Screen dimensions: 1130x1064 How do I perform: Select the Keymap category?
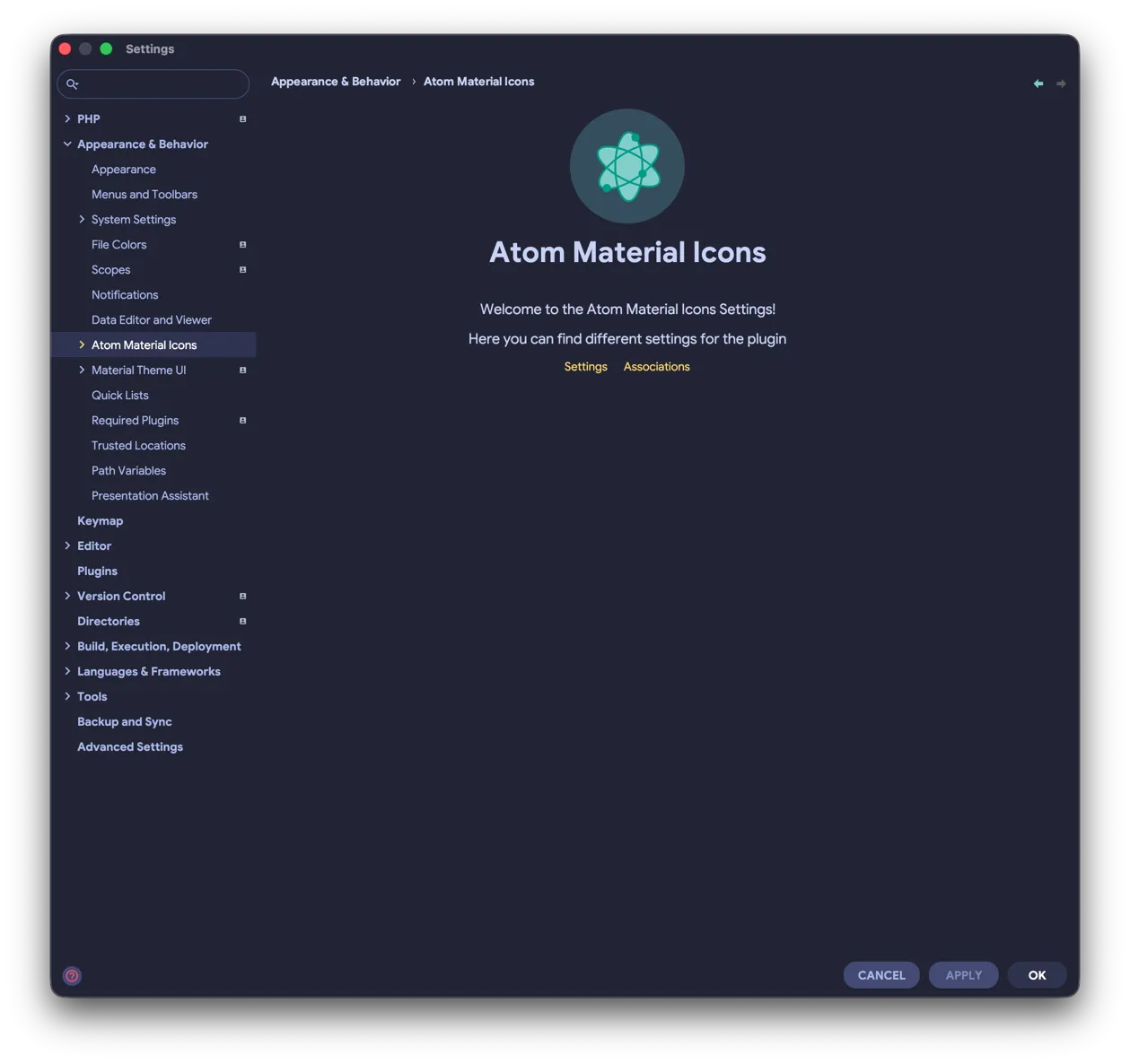(x=101, y=520)
